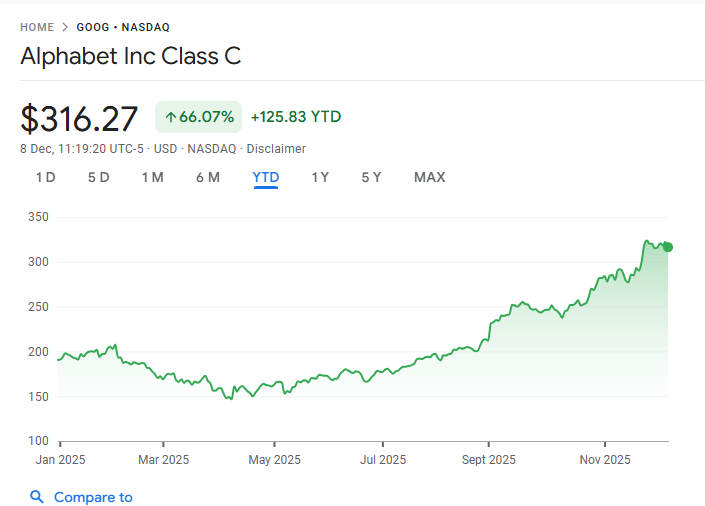Image resolution: width=705 pixels, height=506 pixels.
Task: Switch to the 1D time range
Action: tap(46, 178)
